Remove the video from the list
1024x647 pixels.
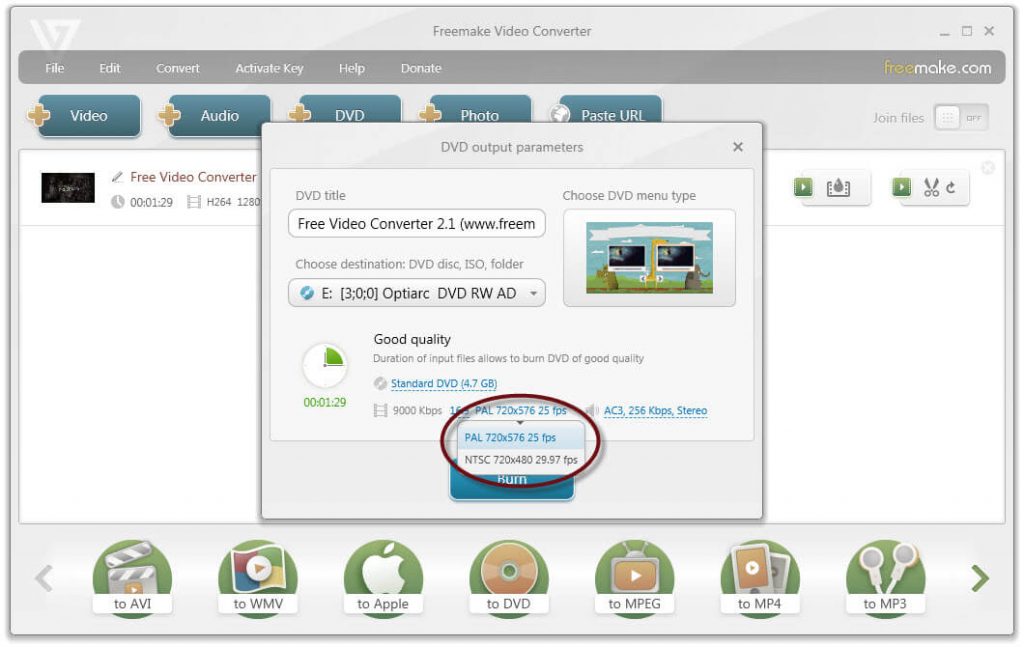pos(988,168)
